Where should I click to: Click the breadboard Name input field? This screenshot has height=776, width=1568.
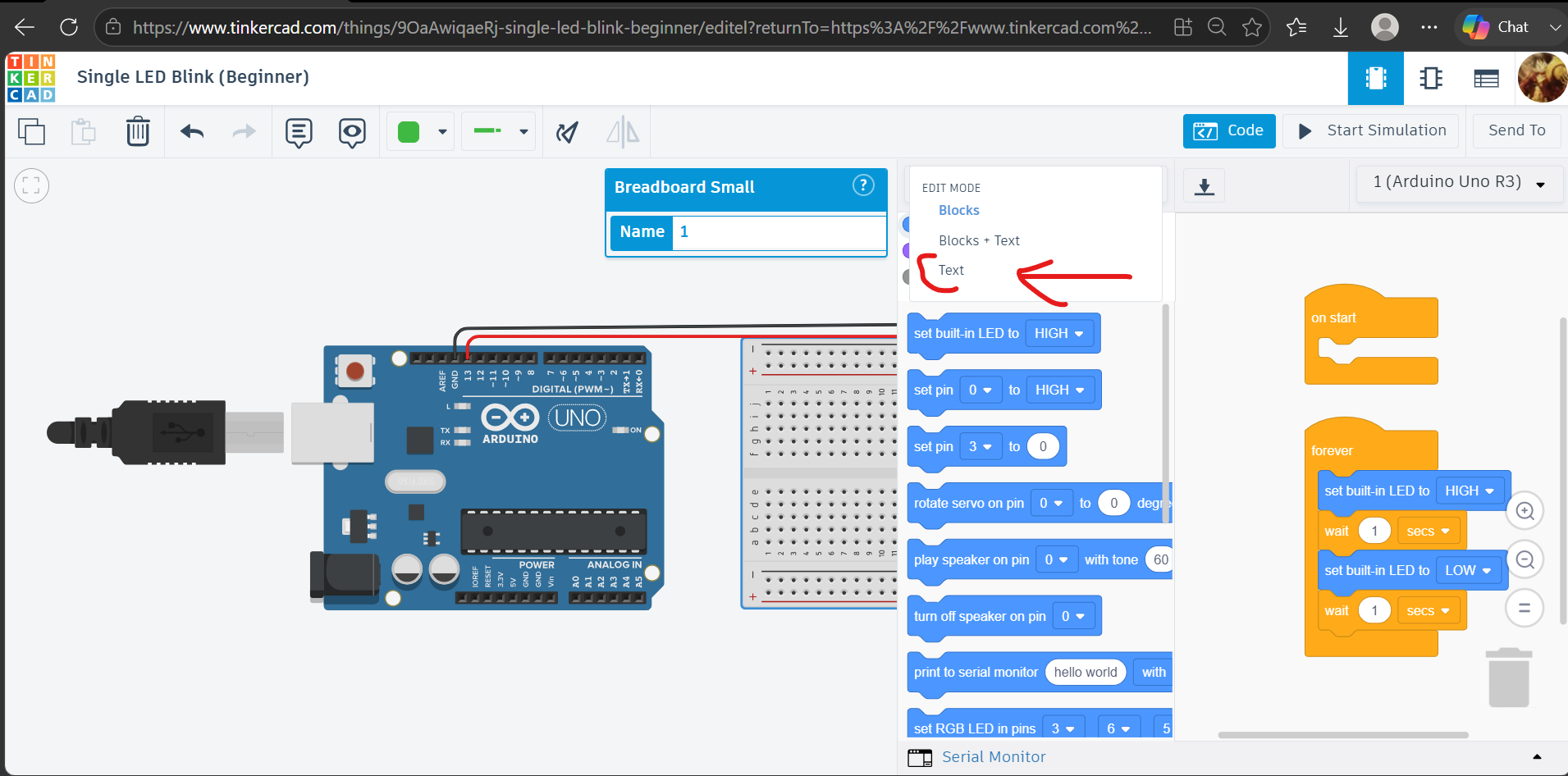(779, 232)
